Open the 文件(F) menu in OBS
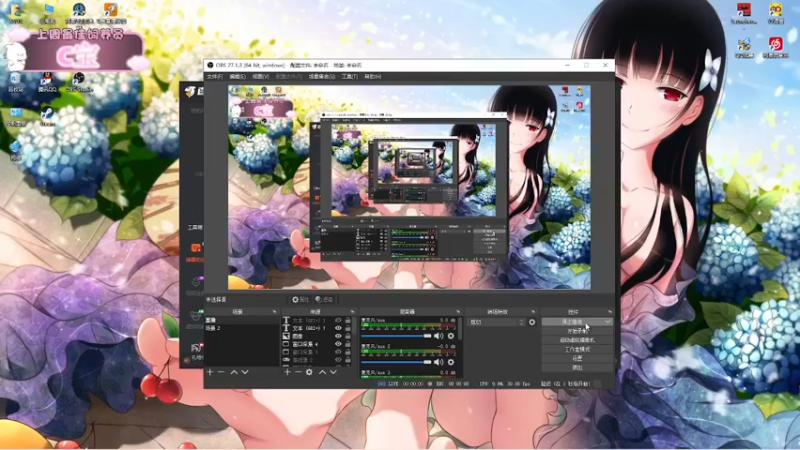 (x=214, y=77)
